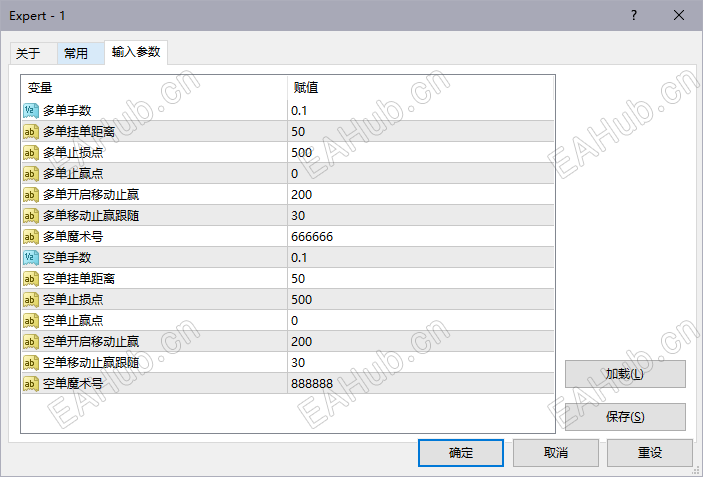Viewport: 703px width, 477px height.
Task: Click the ab icon beside 空单止损点
Action: [x=31, y=299]
